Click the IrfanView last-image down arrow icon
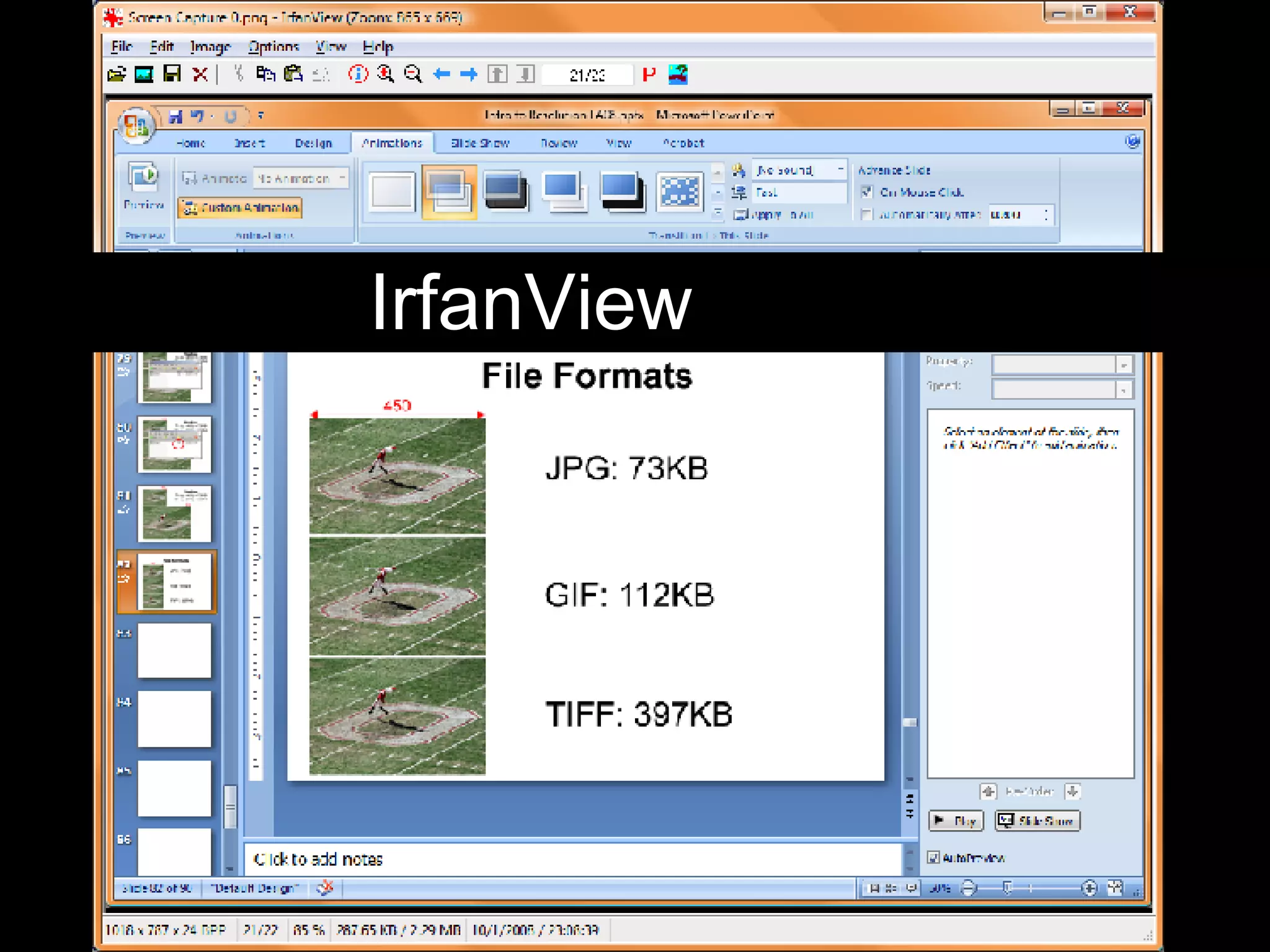This screenshot has height=952, width=1270. point(525,74)
